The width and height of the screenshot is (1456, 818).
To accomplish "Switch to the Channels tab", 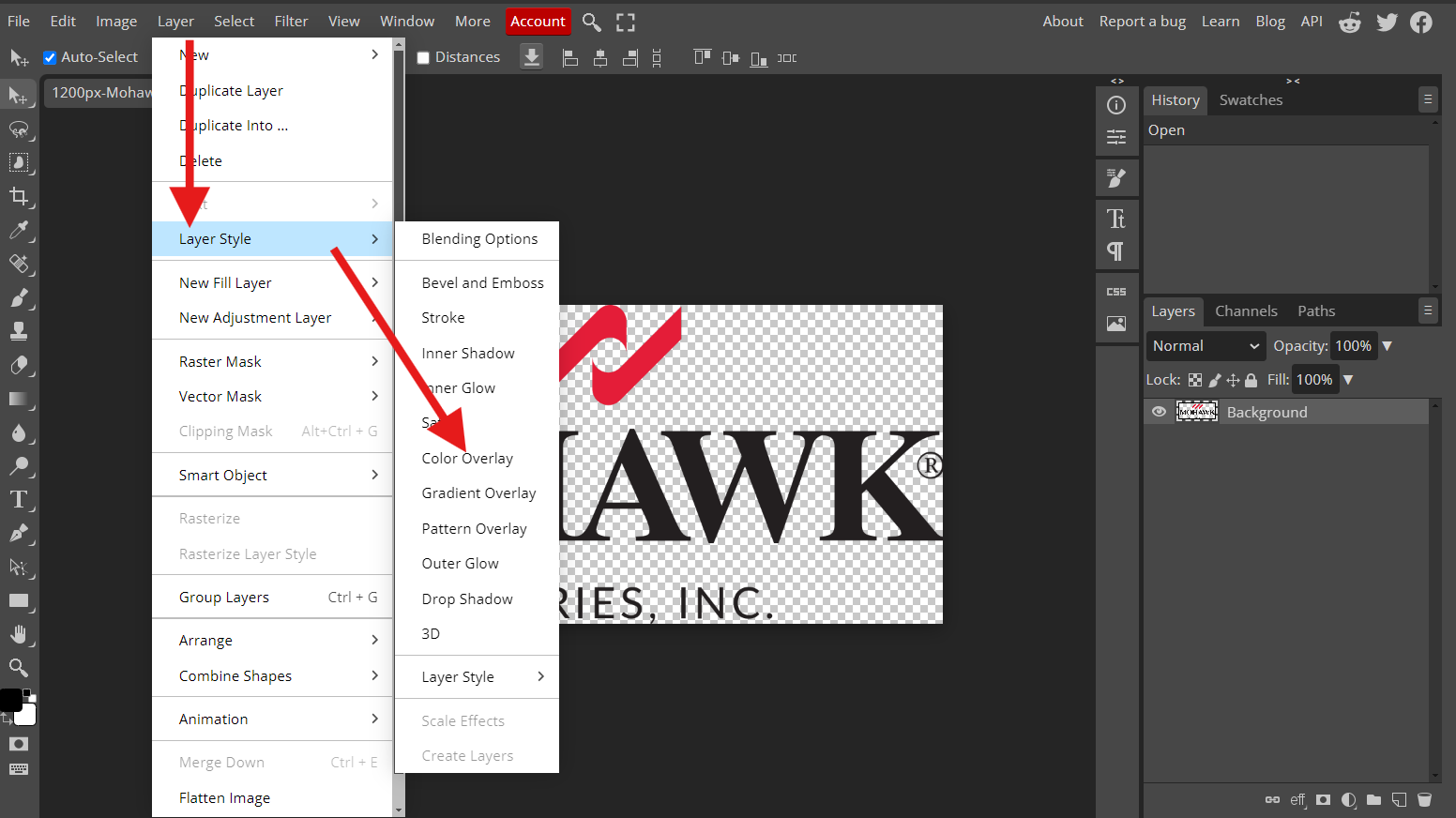I will (1246, 311).
